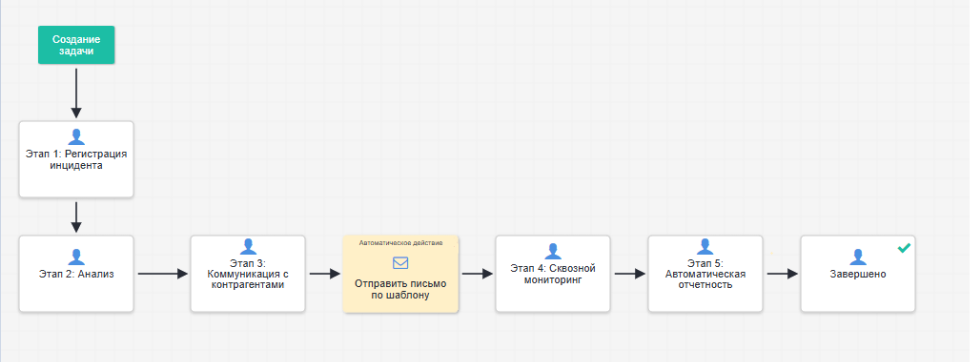Select Этап 4: Сквозной мониторинг label

(x=553, y=274)
